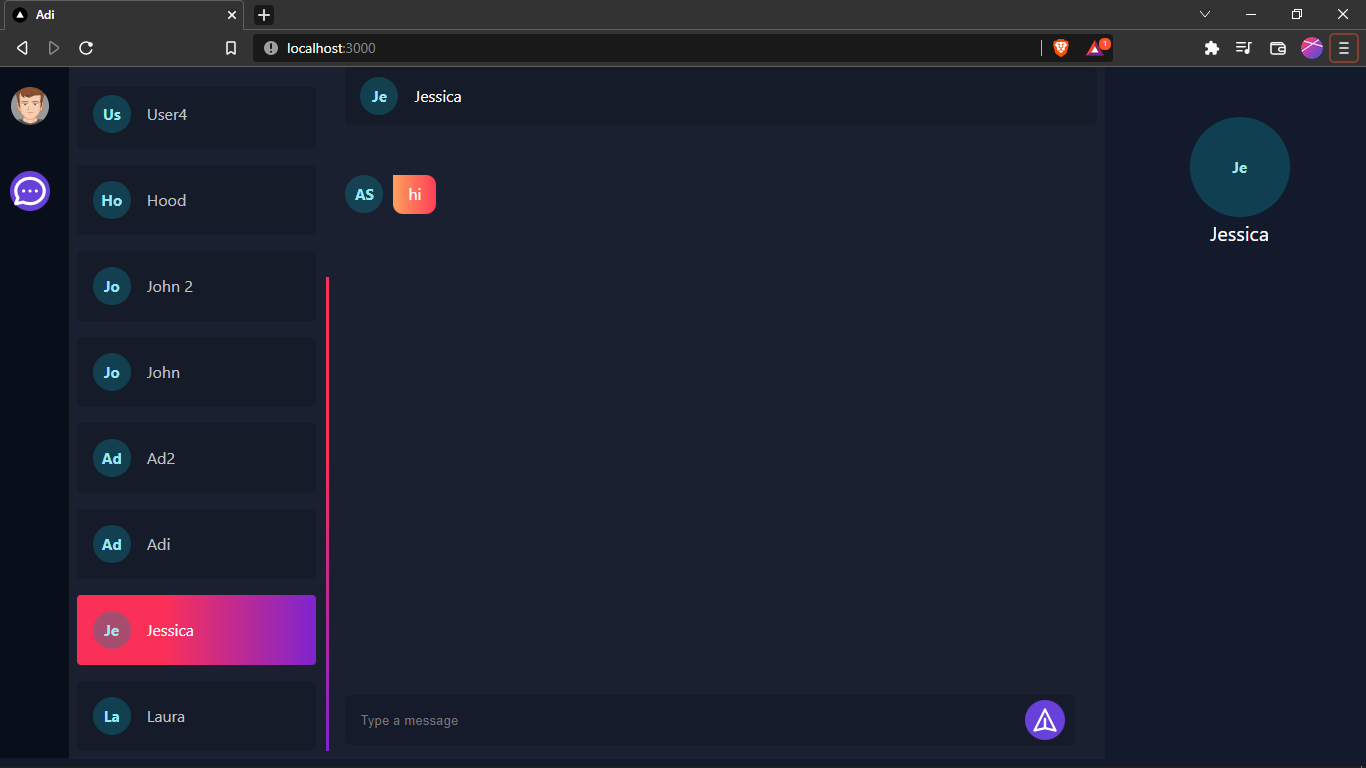Open the Brave wallet icon
This screenshot has width=1366, height=768.
(1278, 48)
